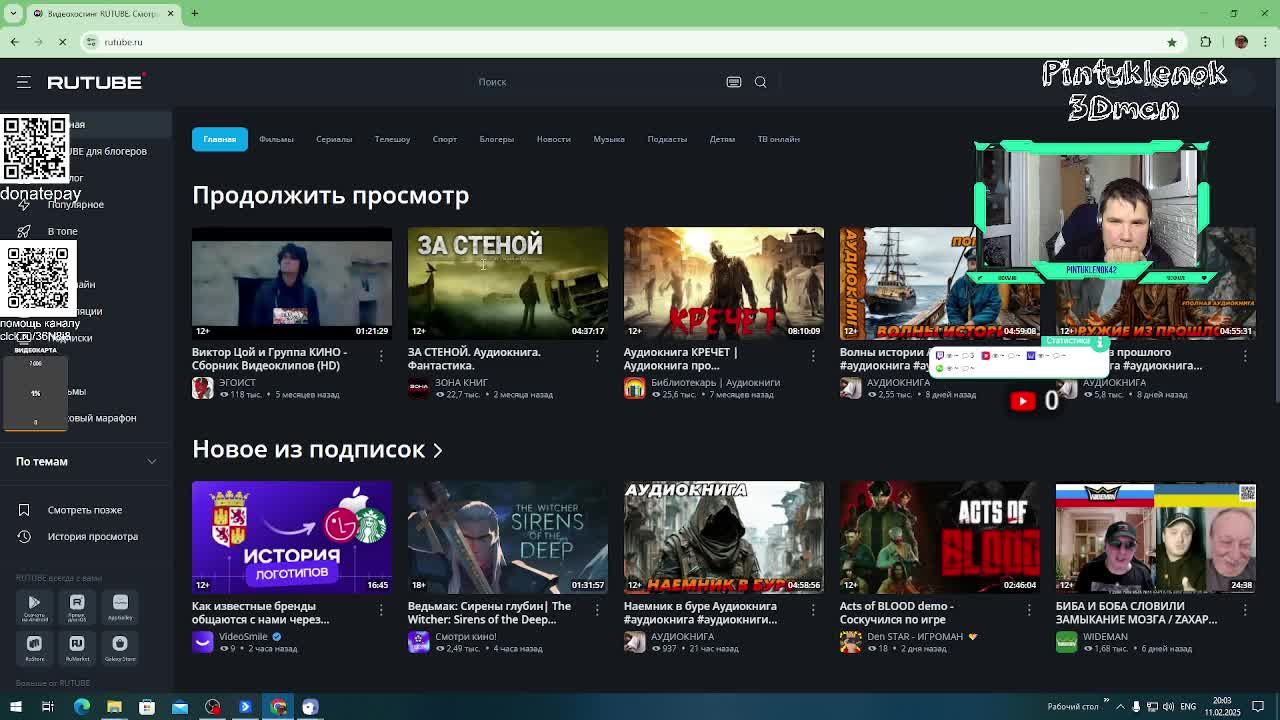This screenshot has width=1280, height=720.
Task: Play the ЗА СТЕНОЙ audiobook thumbnail
Action: 508,283
